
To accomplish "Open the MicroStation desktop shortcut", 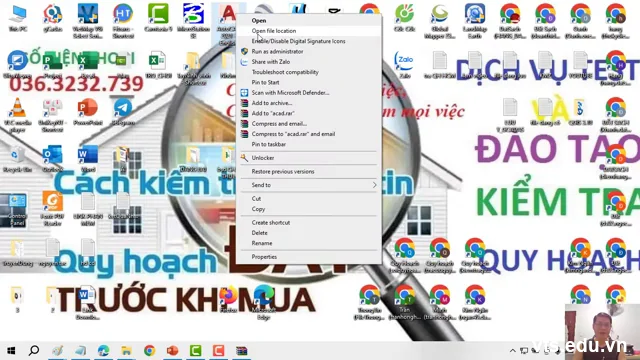I will (193, 20).
